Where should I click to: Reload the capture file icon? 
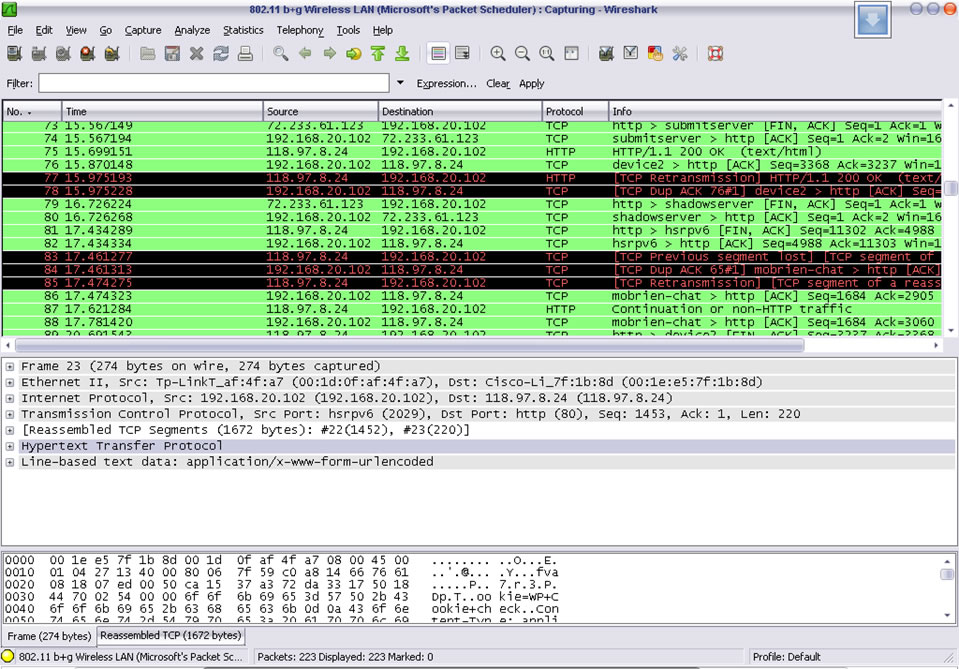tap(221, 54)
